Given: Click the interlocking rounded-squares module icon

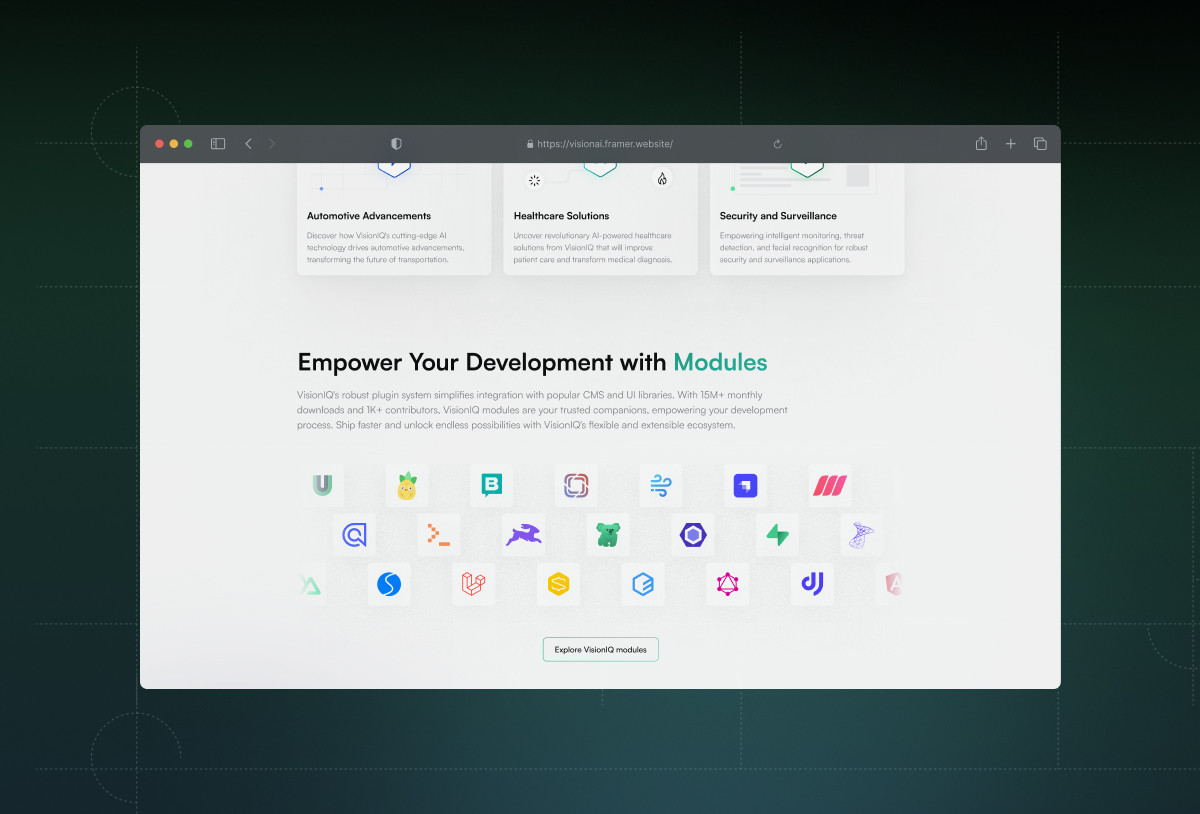Looking at the screenshot, I should [576, 485].
